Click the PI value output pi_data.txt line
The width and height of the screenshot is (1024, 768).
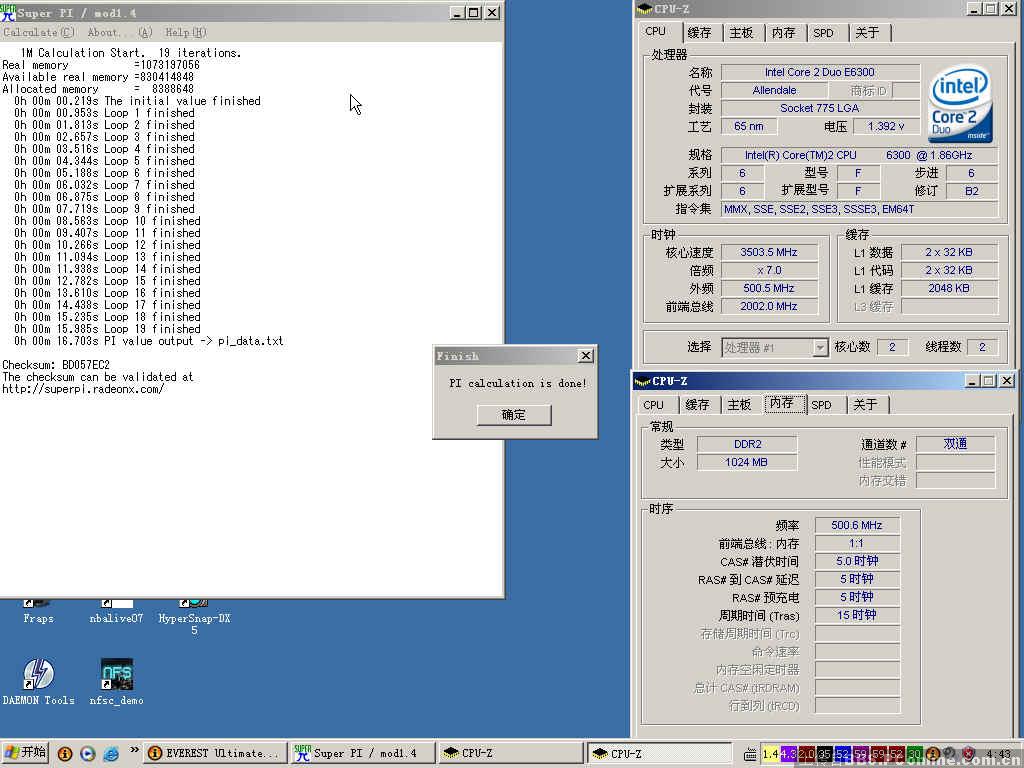149,341
